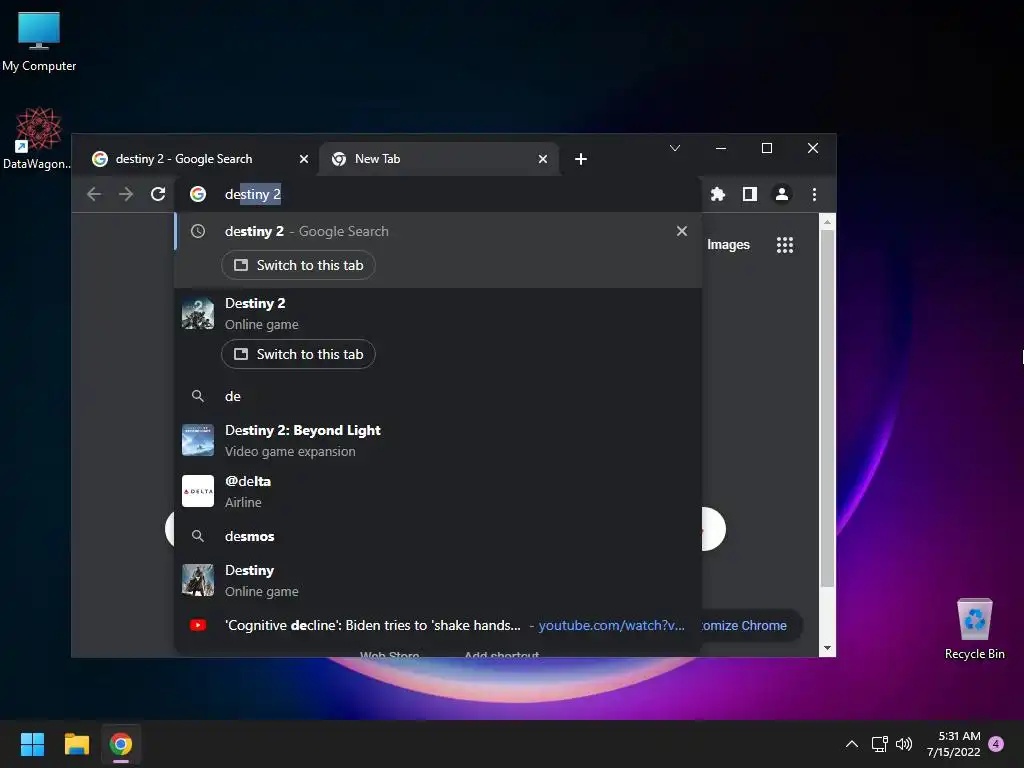The height and width of the screenshot is (768, 1024).
Task: Open the Extensions puzzle icon
Action: 718,194
